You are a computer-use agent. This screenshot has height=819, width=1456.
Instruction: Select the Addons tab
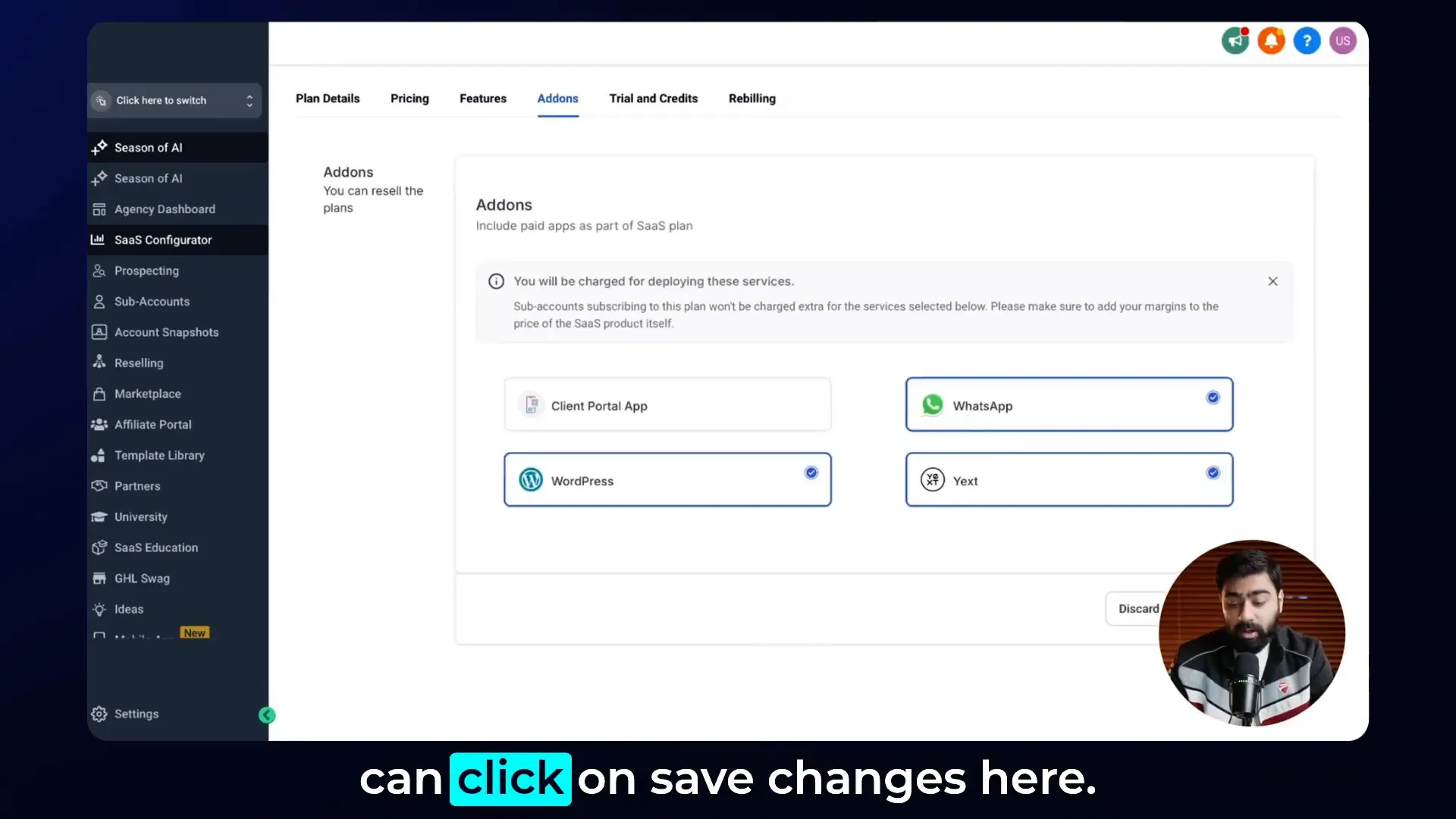click(x=557, y=99)
